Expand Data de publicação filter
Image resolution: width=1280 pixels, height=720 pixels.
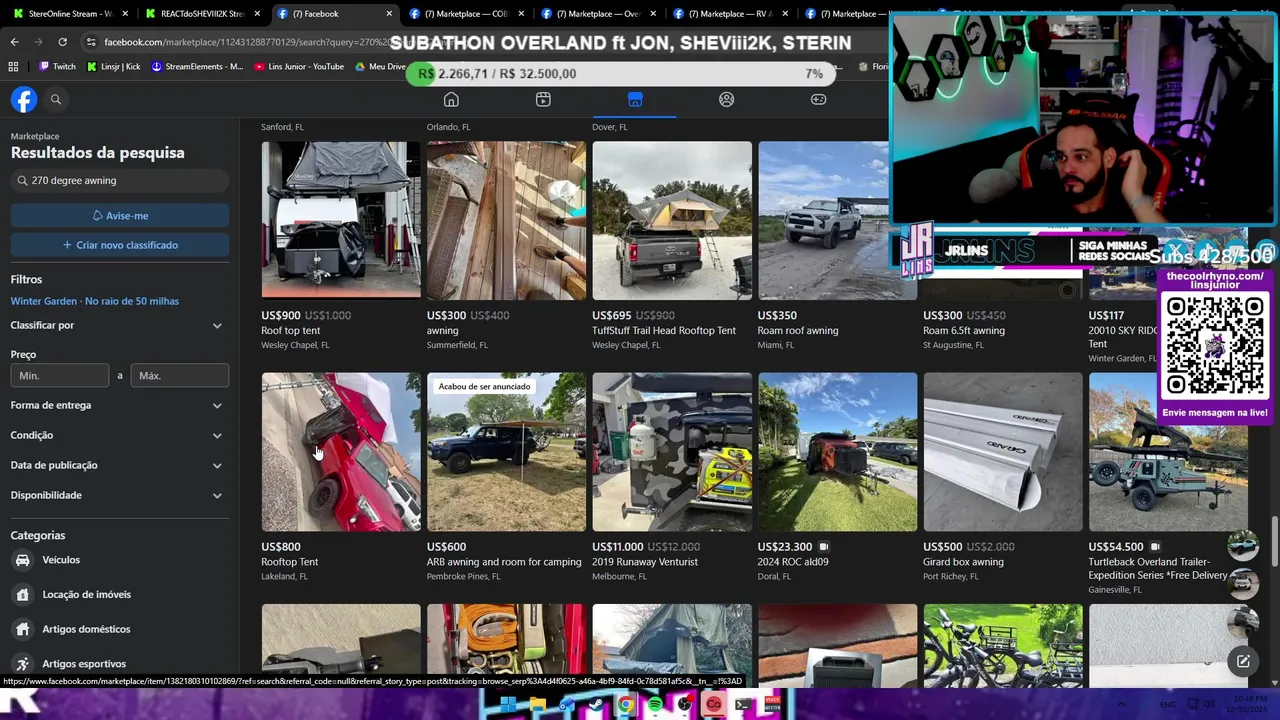coord(118,465)
